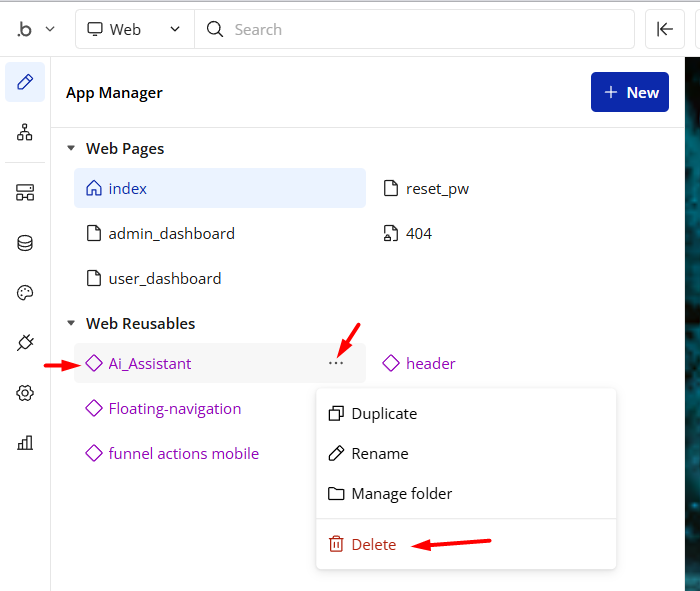Open the Settings gear icon
Screen dimensions: 700x591
25,393
